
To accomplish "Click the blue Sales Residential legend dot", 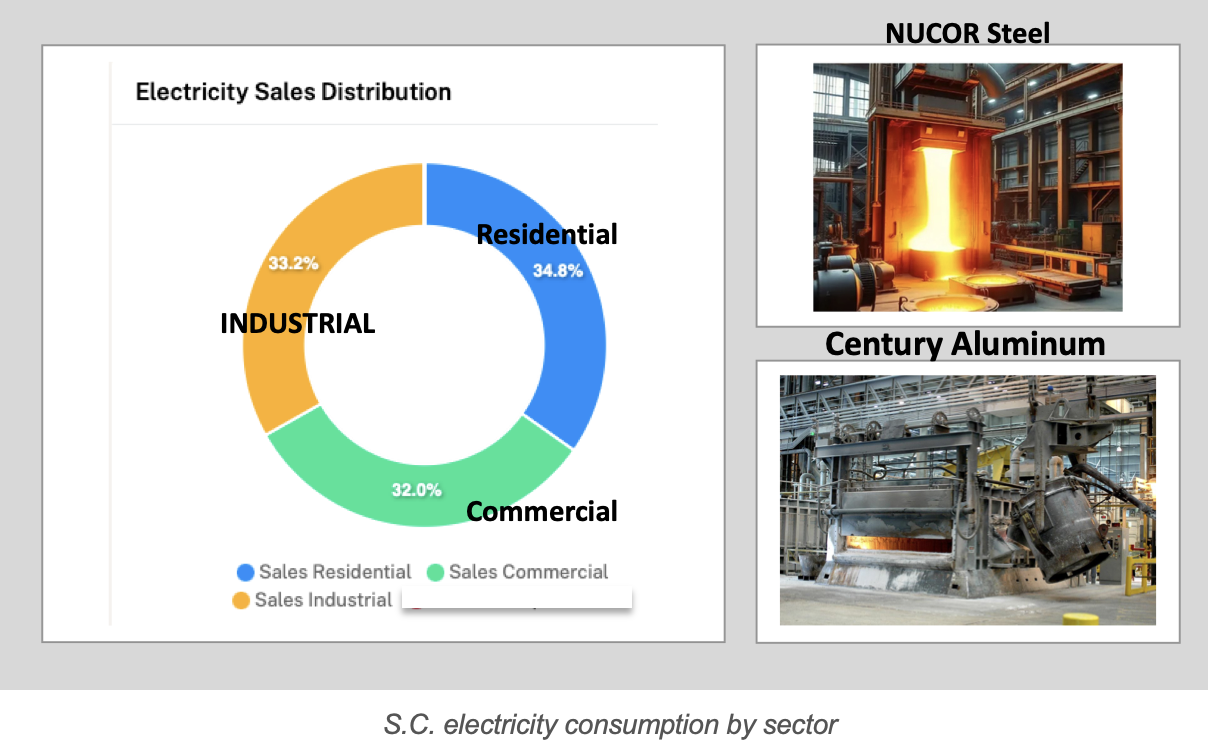I will (245, 573).
